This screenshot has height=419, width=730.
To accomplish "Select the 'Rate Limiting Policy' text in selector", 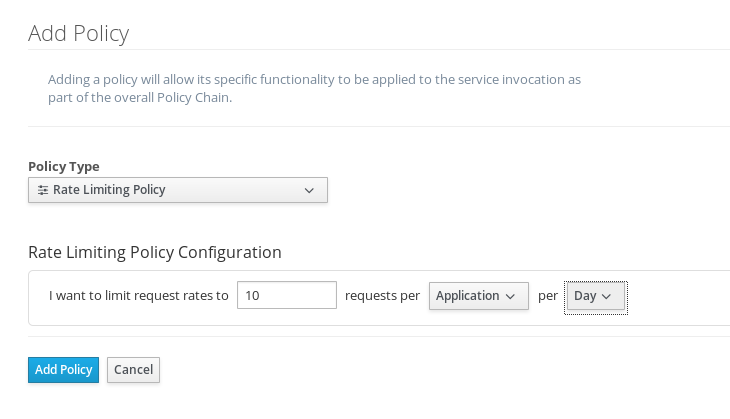I will click(x=109, y=190).
